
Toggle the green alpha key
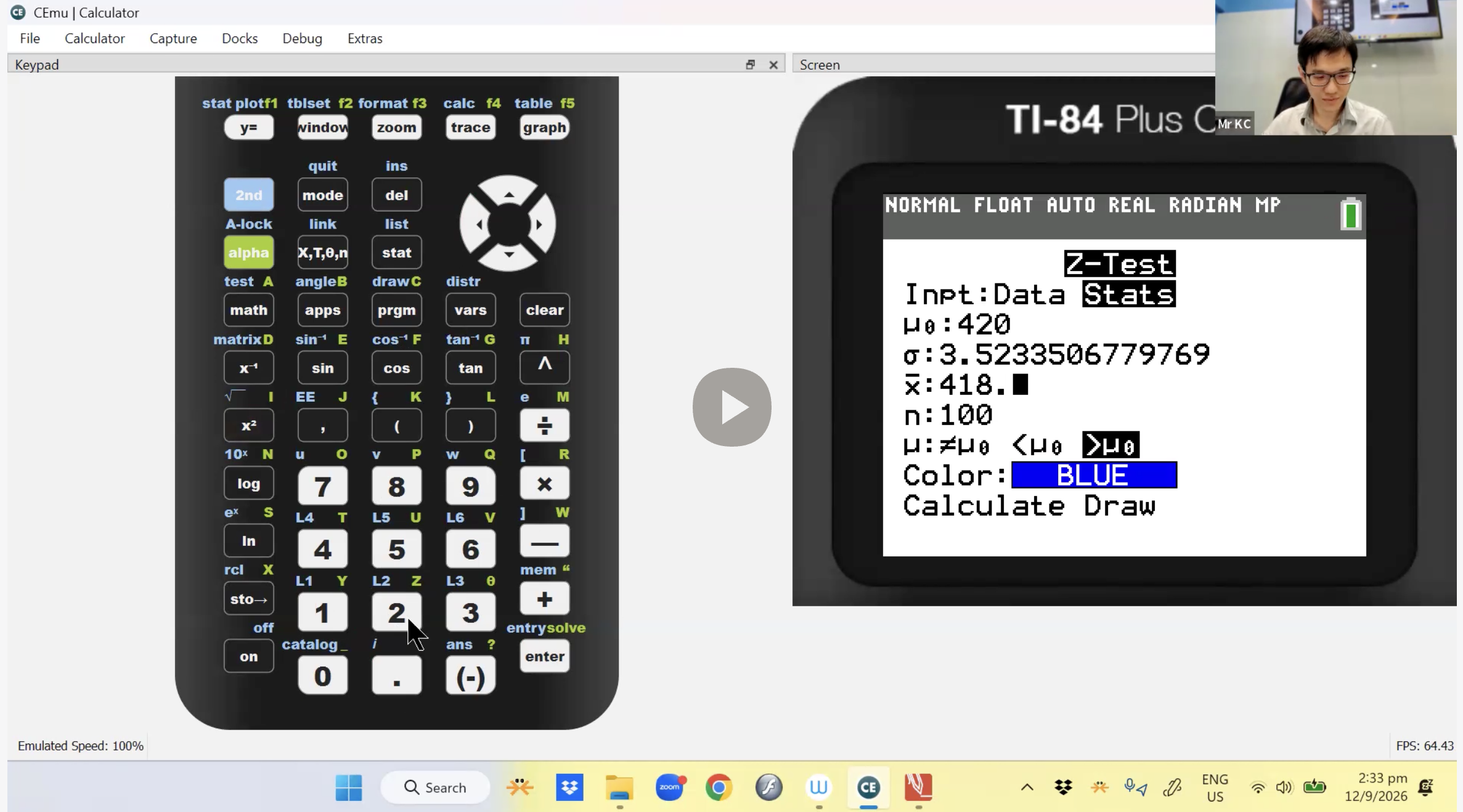[x=248, y=253]
